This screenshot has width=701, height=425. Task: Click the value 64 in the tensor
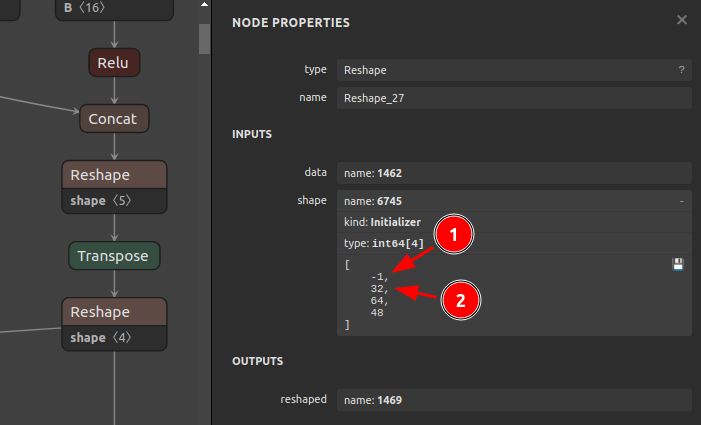(380, 301)
